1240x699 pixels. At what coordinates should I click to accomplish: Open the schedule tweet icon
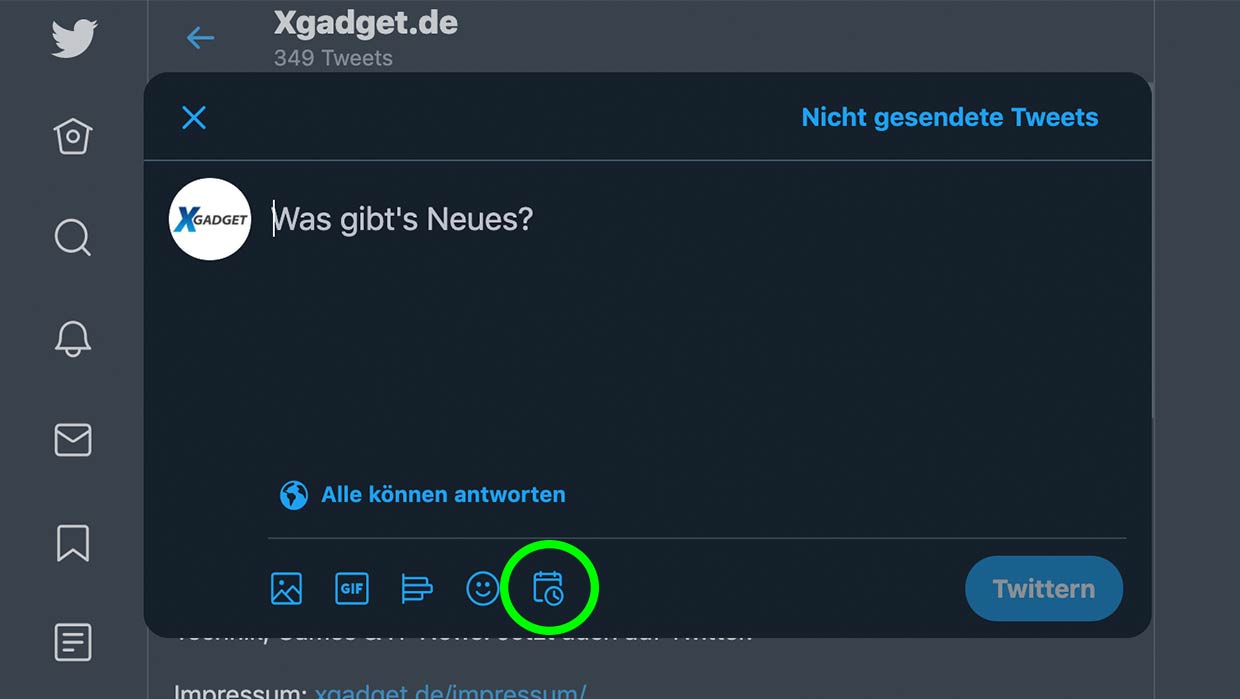click(x=548, y=588)
